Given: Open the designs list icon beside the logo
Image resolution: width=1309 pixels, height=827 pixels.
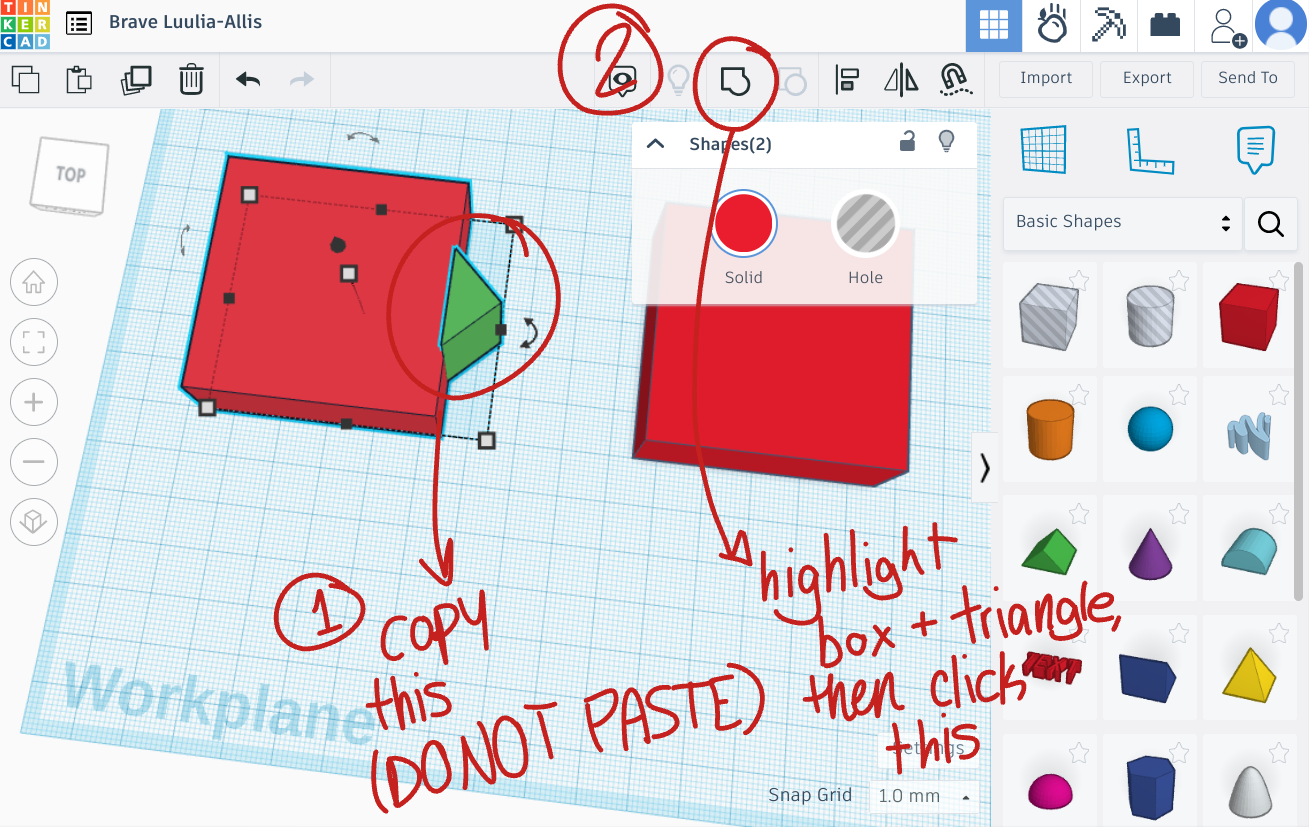Looking at the screenshot, I should click(79, 23).
